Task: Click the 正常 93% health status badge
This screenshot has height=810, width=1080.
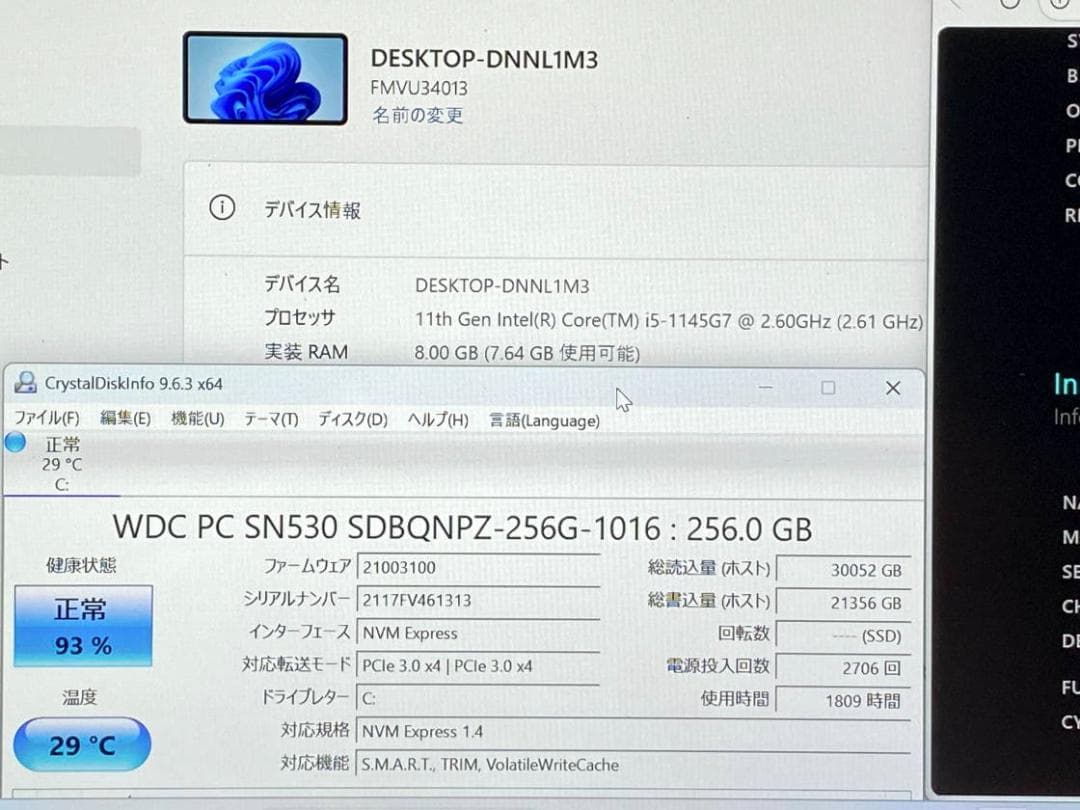Action: click(x=82, y=626)
